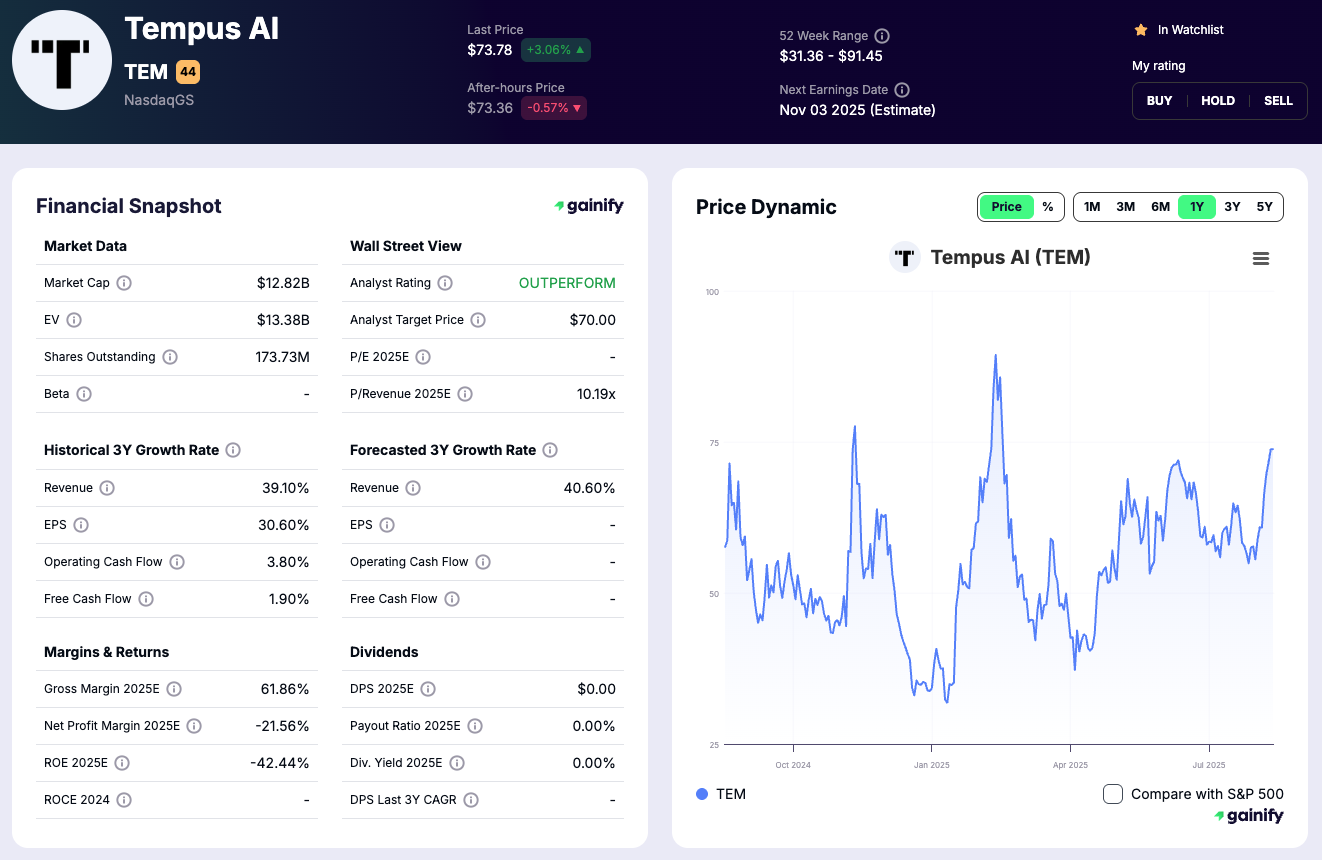Click the Tempus AI (TEM) chart title

[x=1010, y=257]
